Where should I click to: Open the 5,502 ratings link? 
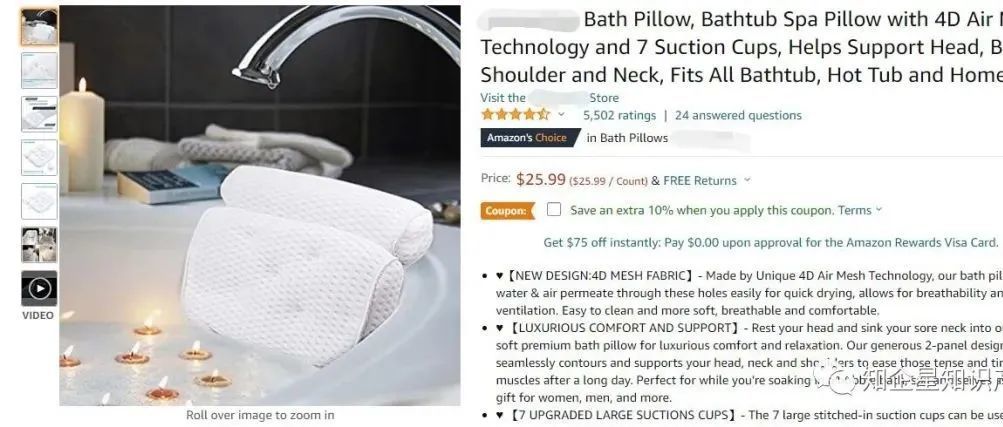click(x=619, y=115)
